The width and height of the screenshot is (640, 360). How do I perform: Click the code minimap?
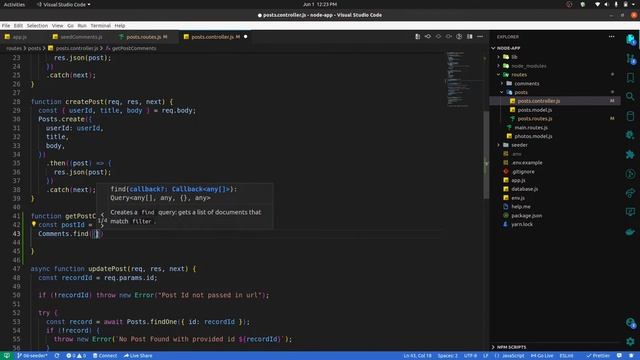pos(460,80)
